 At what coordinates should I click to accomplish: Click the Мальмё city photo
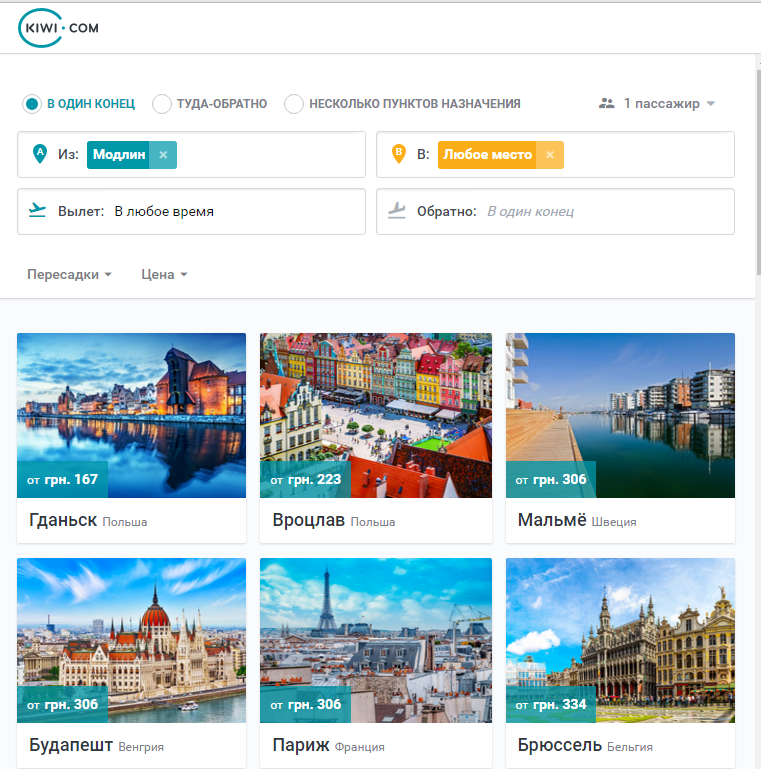(x=620, y=415)
